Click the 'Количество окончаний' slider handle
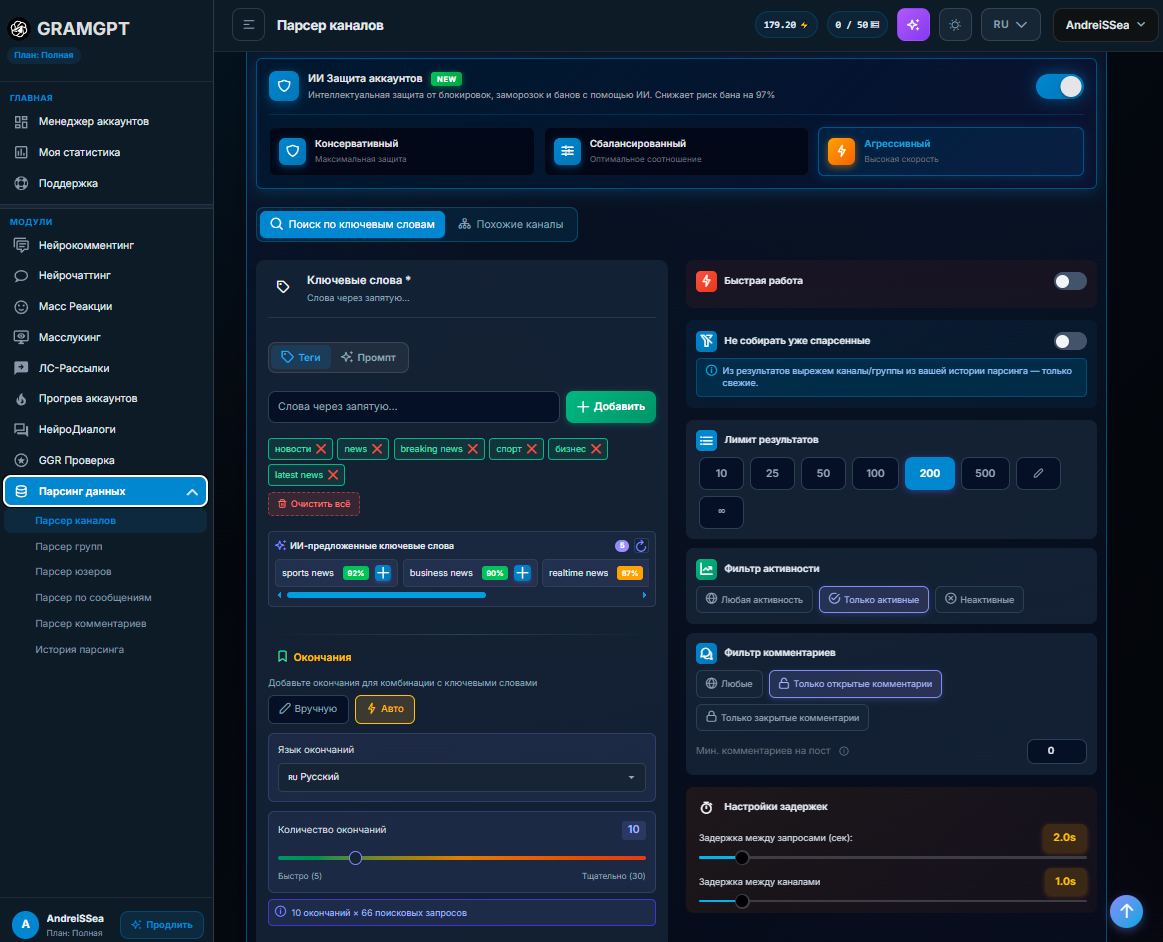1163x942 pixels. (355, 858)
